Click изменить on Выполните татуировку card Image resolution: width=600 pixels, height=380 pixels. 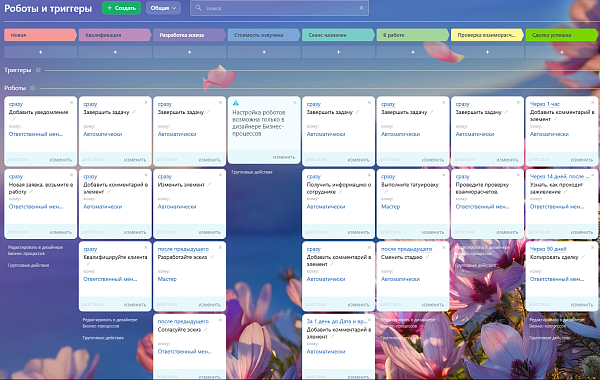[x=433, y=232]
